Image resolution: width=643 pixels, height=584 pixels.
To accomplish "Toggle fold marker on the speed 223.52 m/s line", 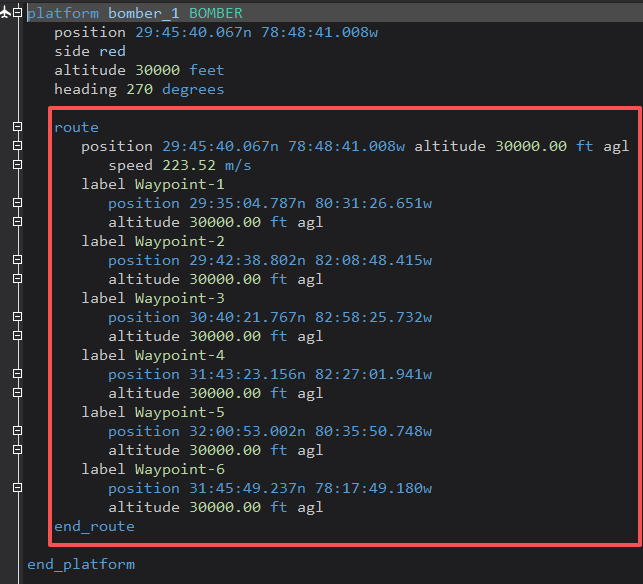I will coord(17,164).
